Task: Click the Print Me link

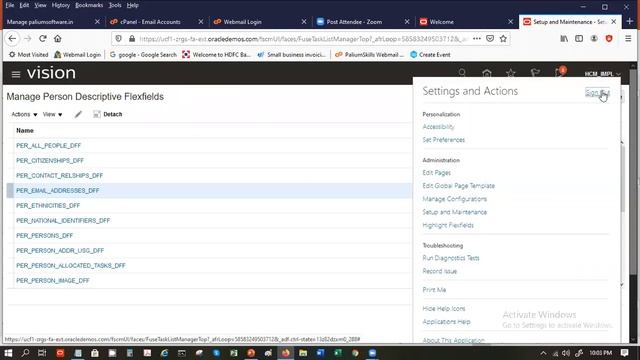Action: coord(434,290)
